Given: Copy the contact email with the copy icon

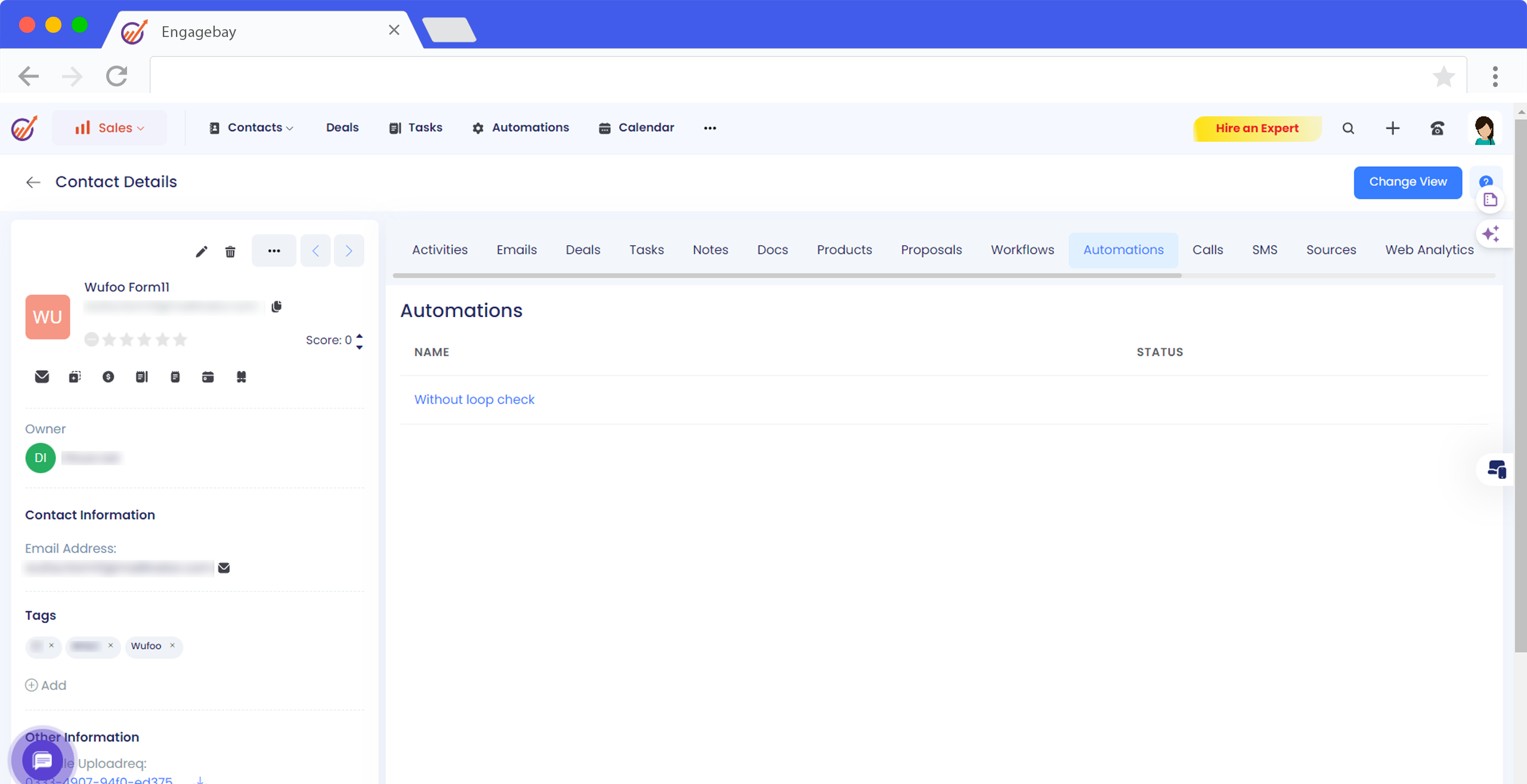Looking at the screenshot, I should (x=276, y=306).
